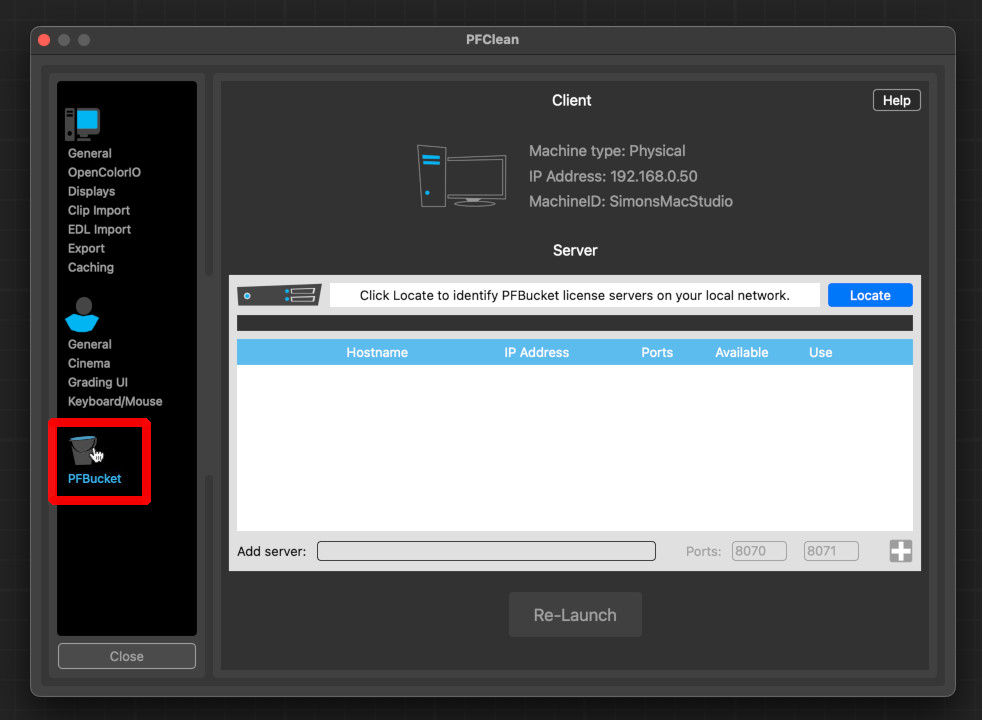Open EDL Import preferences

click(100, 229)
